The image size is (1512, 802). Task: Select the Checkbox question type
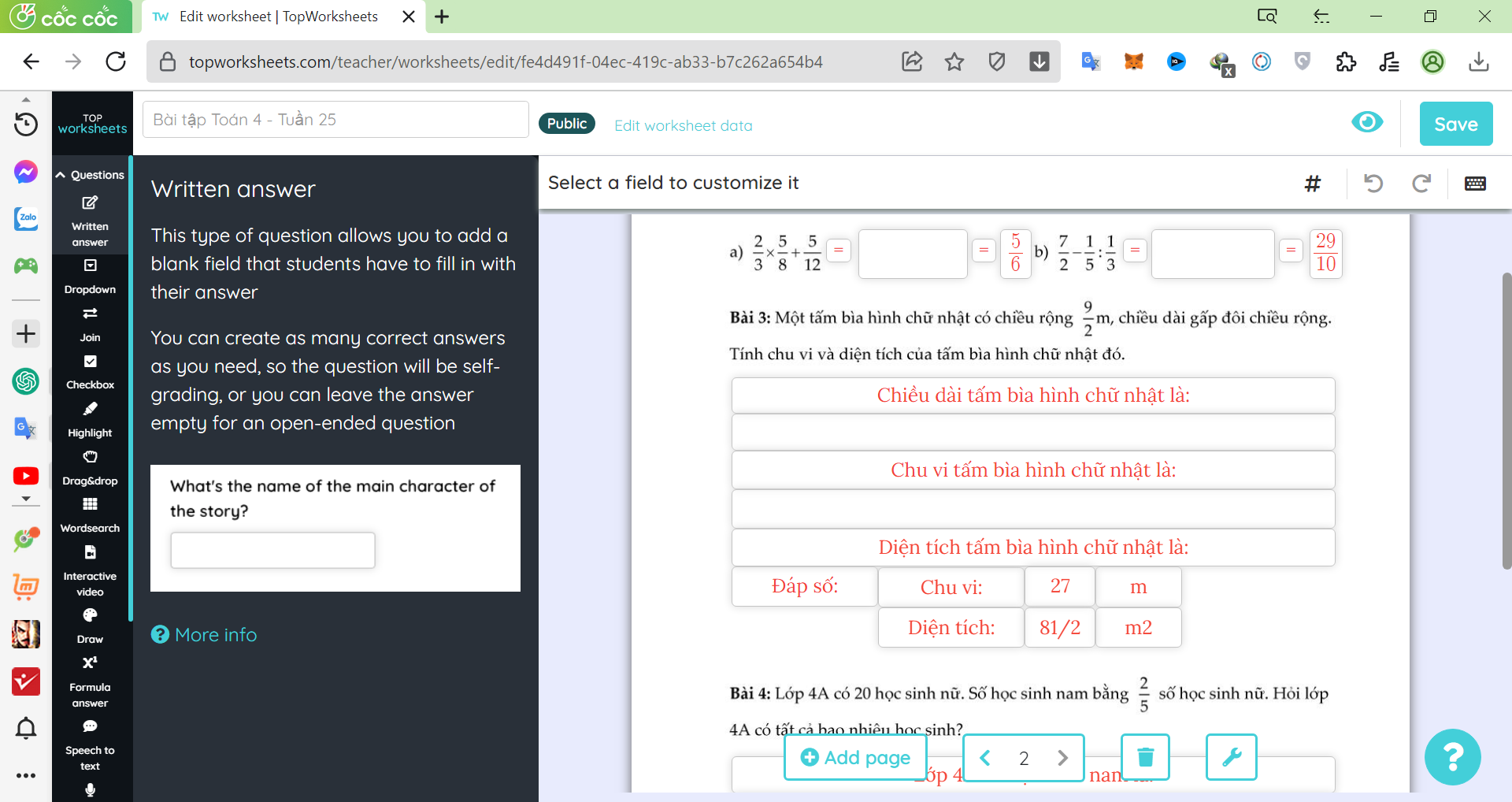(x=90, y=372)
